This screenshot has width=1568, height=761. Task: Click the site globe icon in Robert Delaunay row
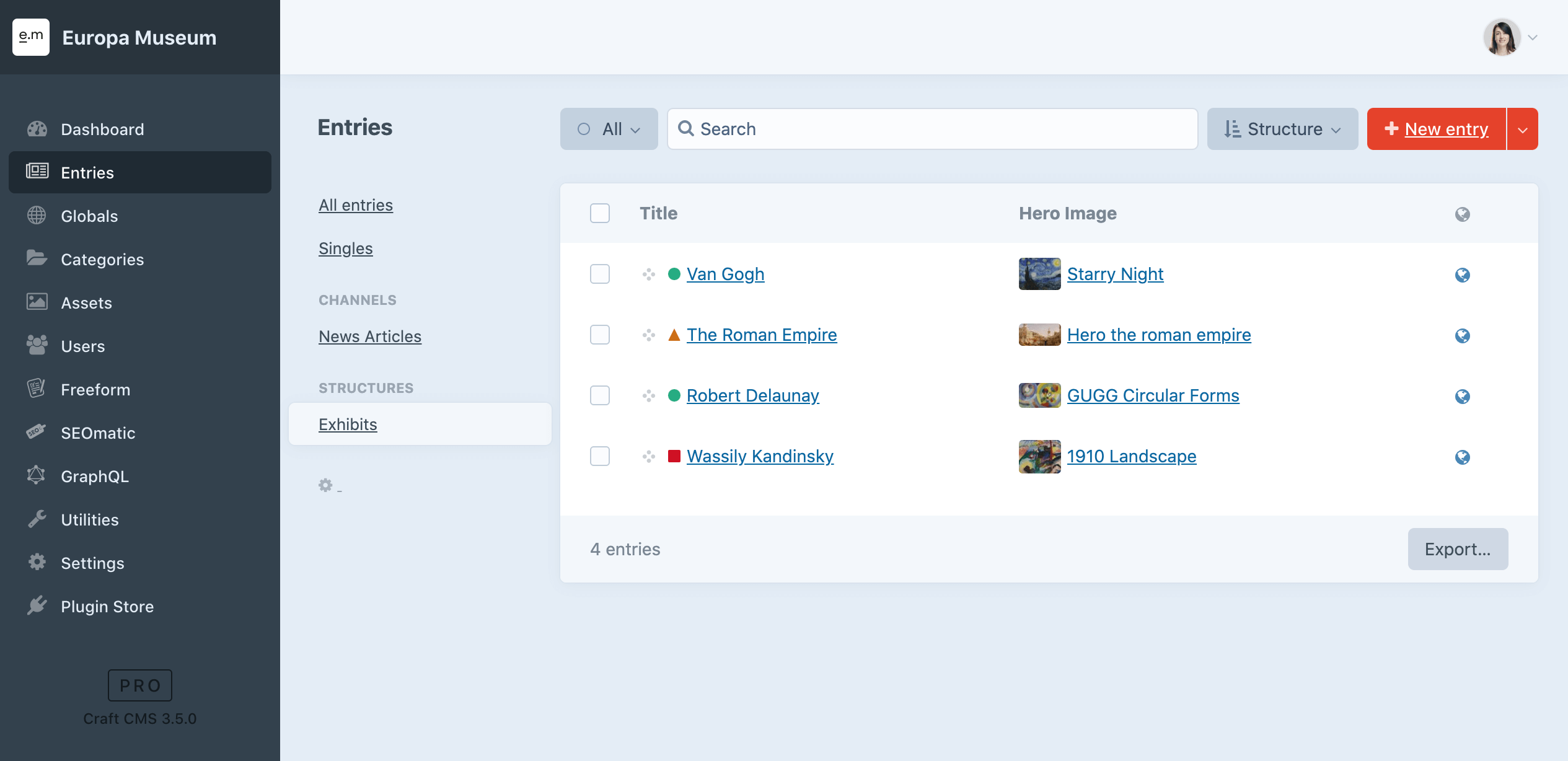pos(1463,396)
